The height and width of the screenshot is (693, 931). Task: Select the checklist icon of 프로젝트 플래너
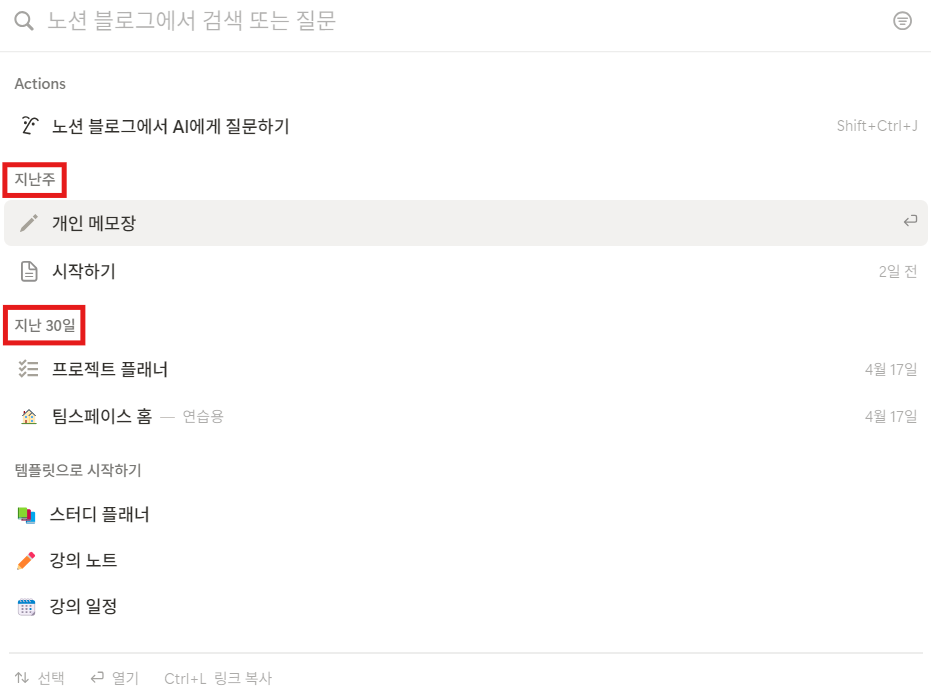coord(28,368)
